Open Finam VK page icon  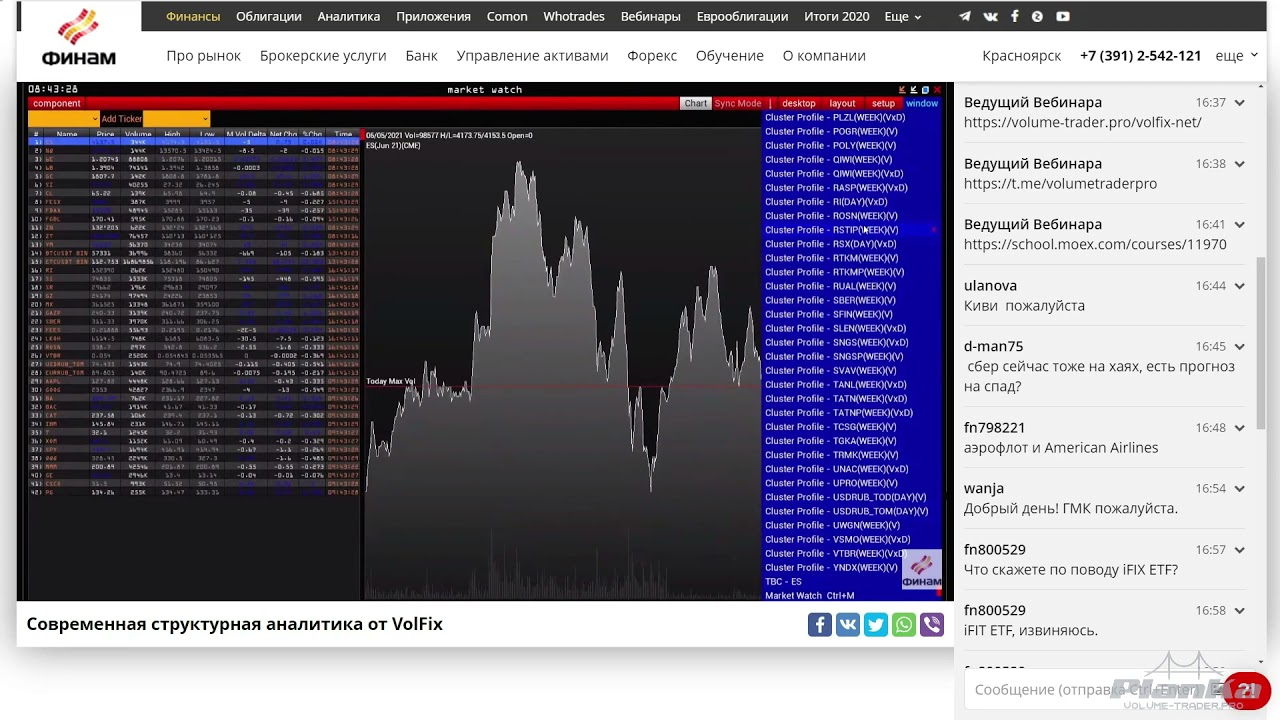pyautogui.click(x=990, y=16)
